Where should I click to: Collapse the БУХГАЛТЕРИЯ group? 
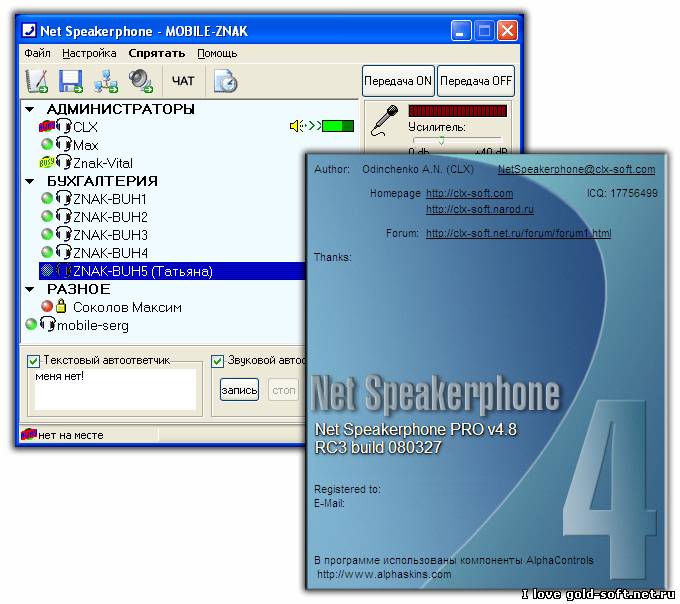[30, 181]
